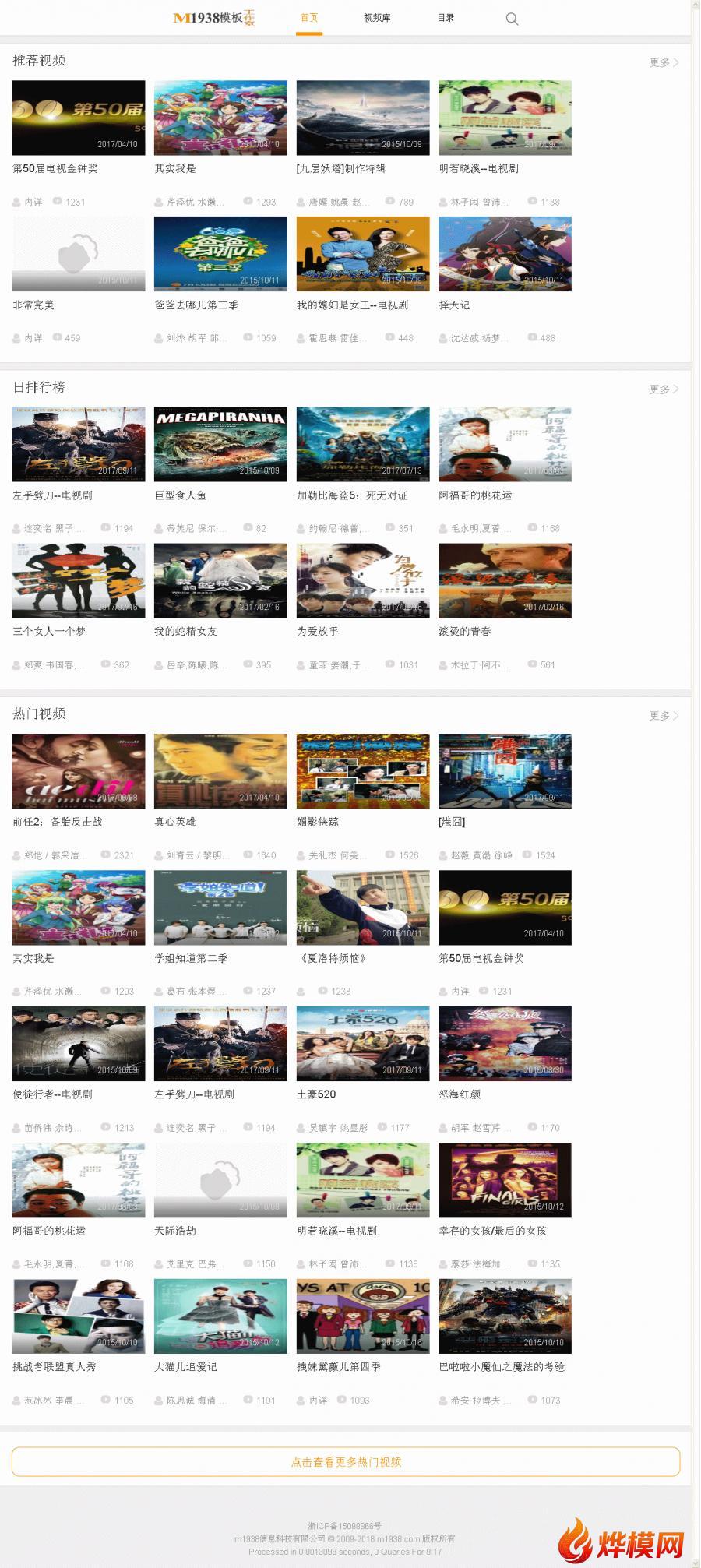Expand 更多 in the 热门视频 section

(x=664, y=715)
